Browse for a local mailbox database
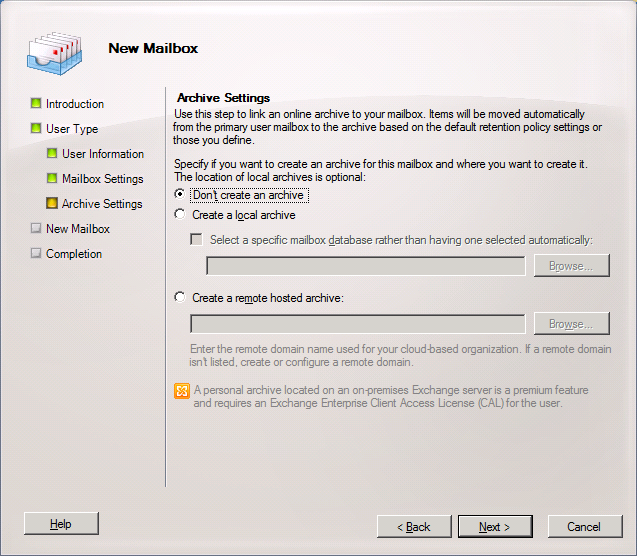 pyautogui.click(x=571, y=266)
